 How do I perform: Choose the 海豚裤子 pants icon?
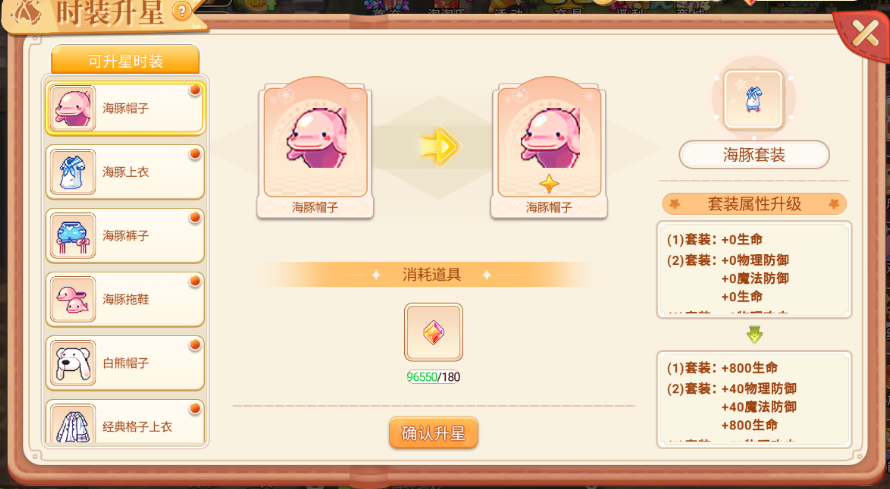[73, 235]
